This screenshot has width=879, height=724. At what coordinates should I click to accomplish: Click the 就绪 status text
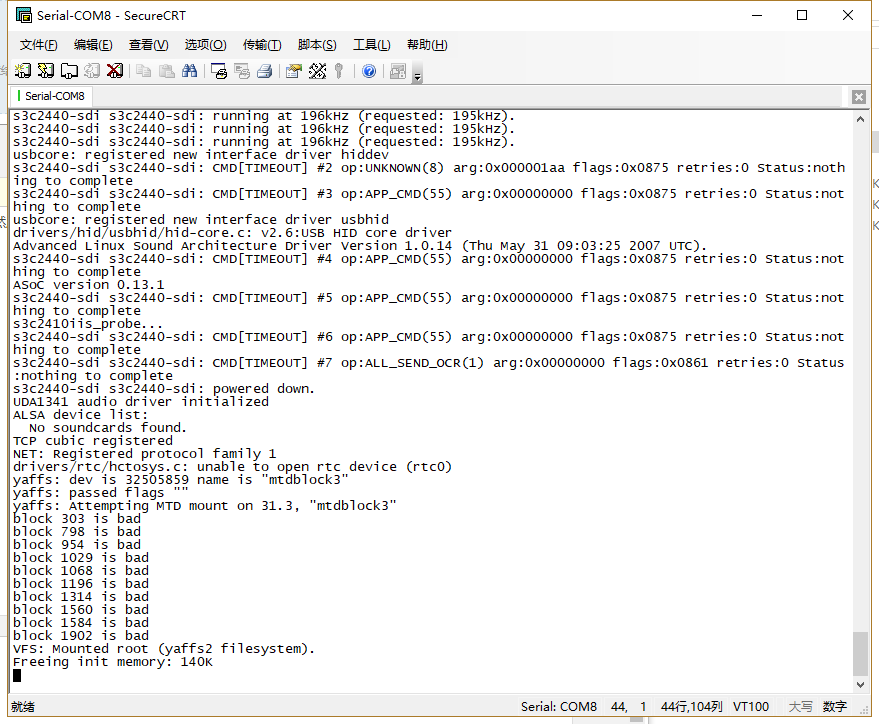[23, 707]
